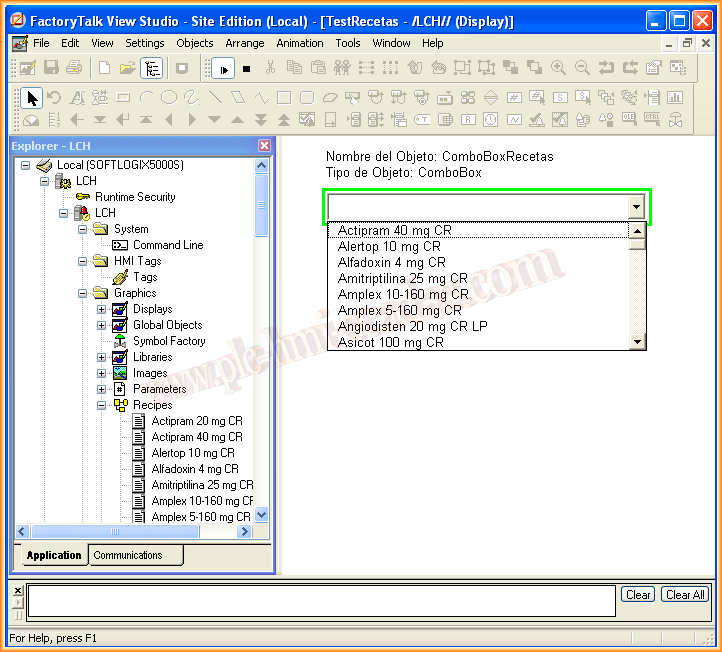The image size is (722, 652).
Task: Open the Animation menu
Action: click(x=300, y=43)
